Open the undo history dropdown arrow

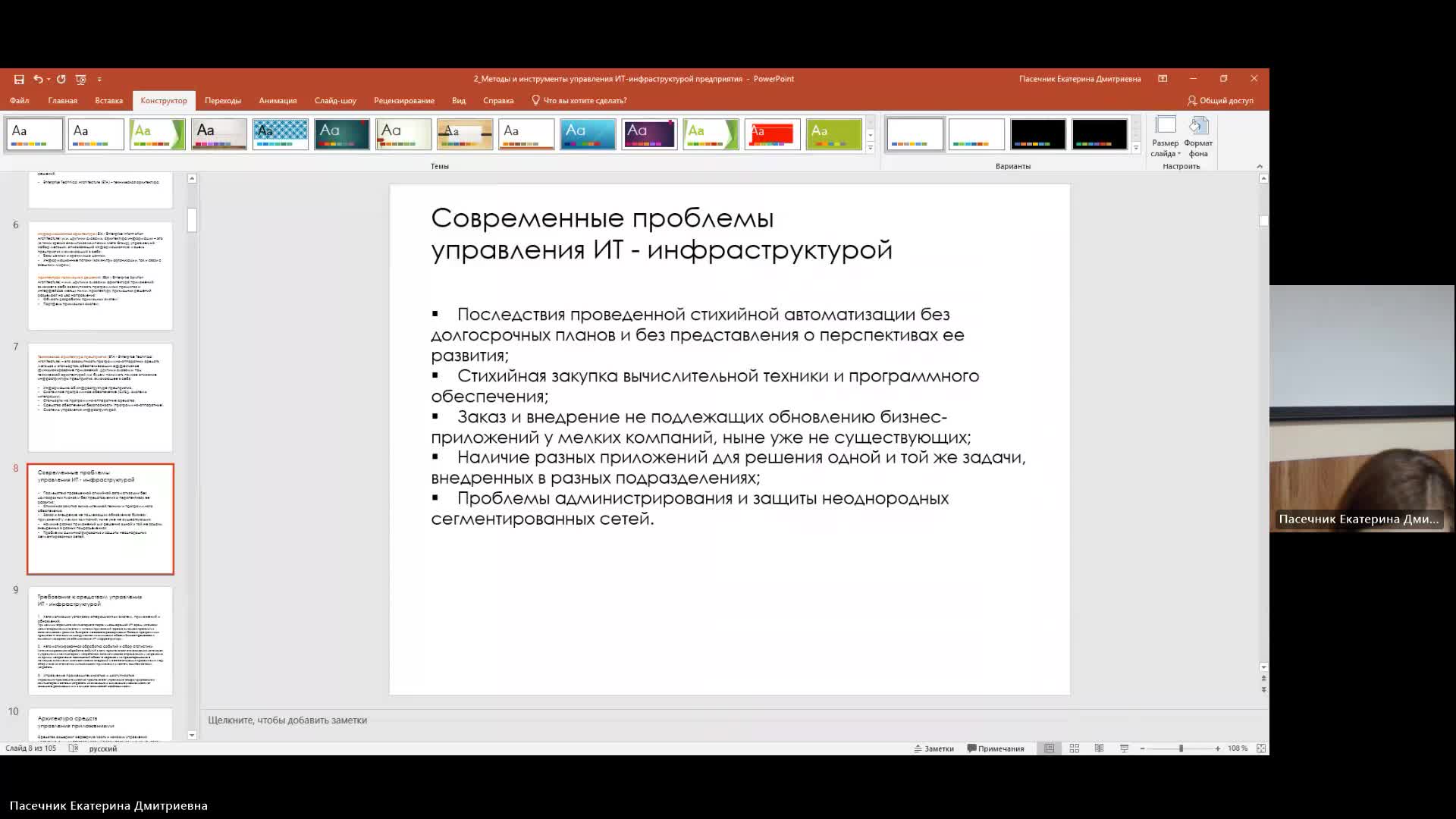click(x=48, y=79)
